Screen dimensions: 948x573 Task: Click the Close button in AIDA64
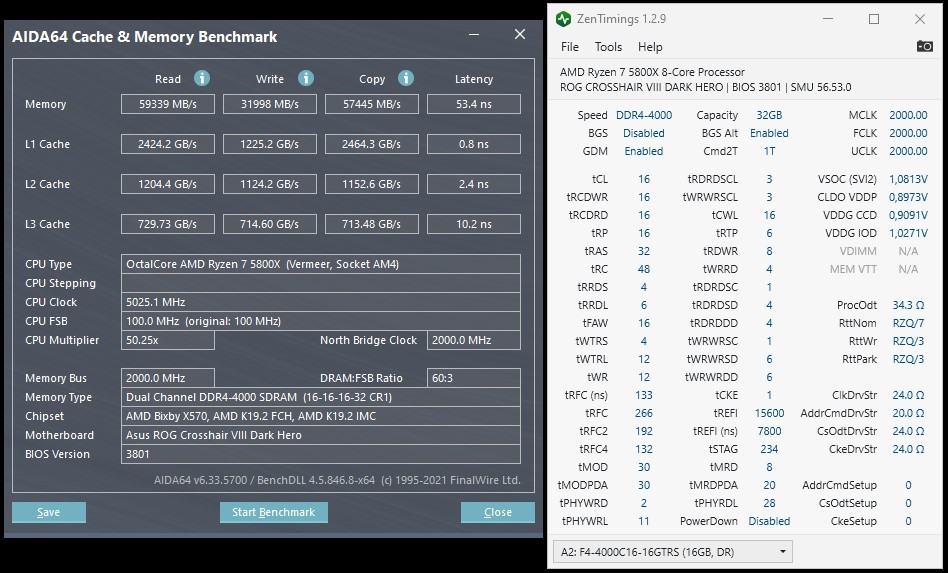[498, 512]
